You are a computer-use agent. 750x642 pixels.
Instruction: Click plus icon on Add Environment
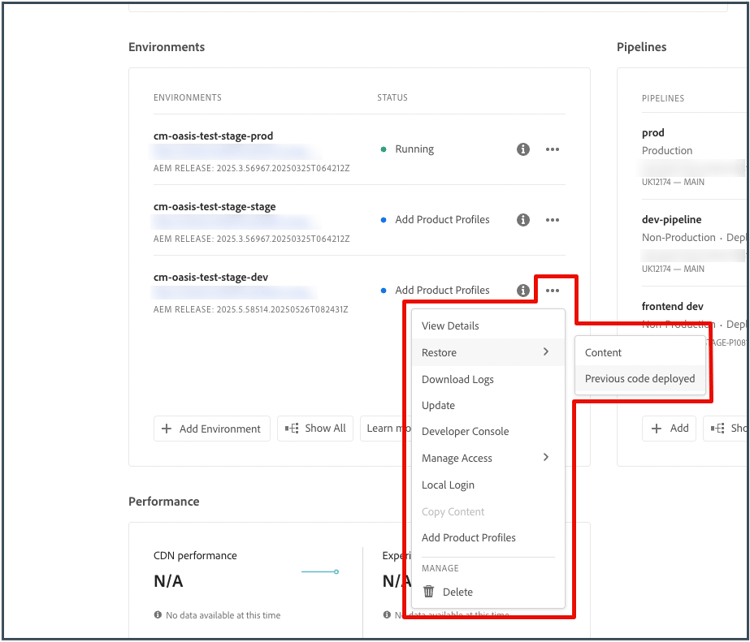(x=166, y=429)
